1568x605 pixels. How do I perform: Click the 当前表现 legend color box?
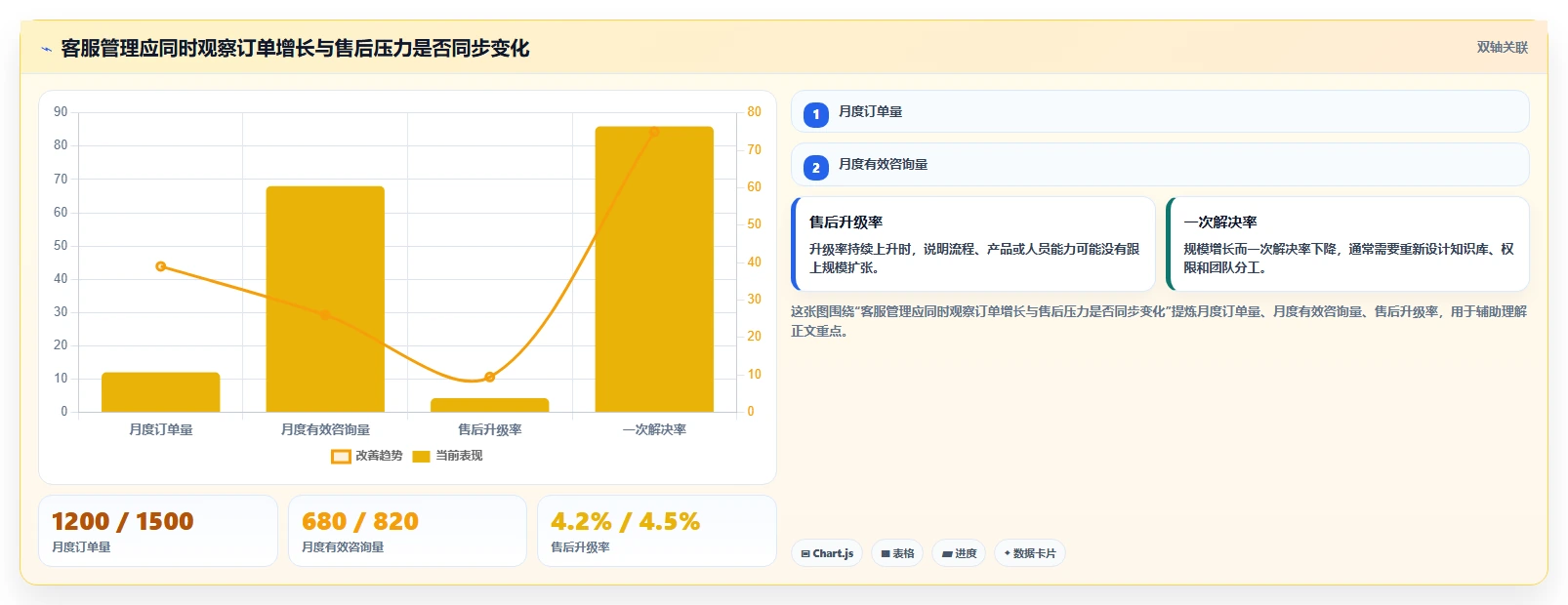421,456
